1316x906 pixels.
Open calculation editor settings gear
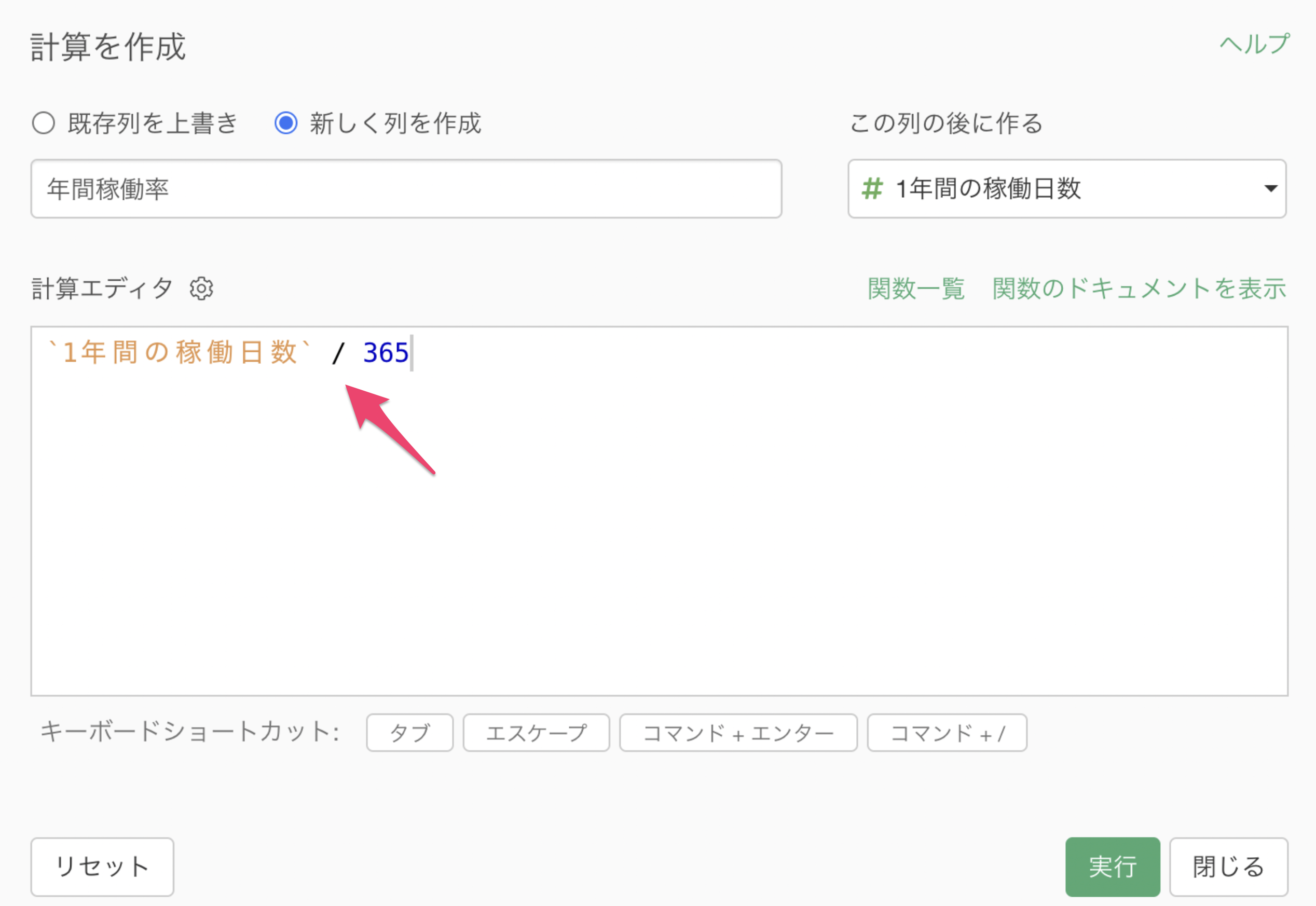[x=201, y=289]
